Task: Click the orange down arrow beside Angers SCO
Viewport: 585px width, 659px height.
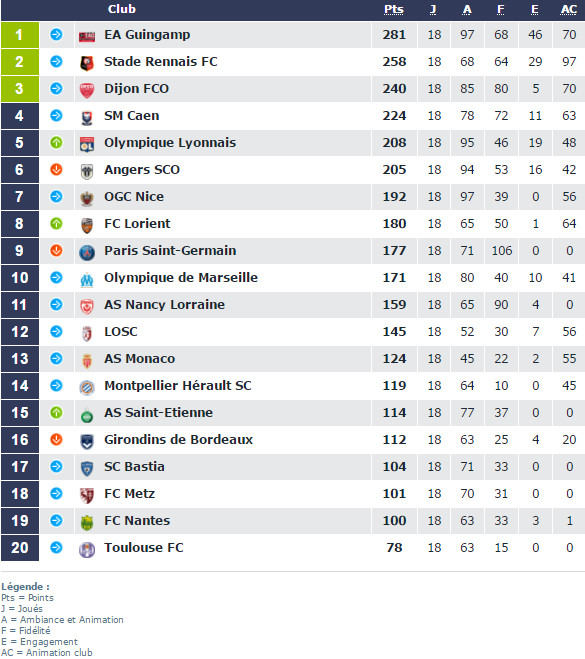Action: 56,170
